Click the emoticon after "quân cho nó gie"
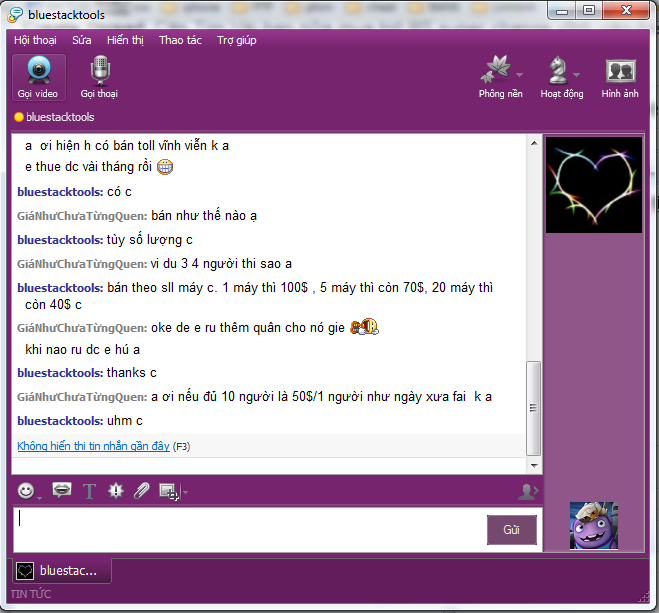The height and width of the screenshot is (613, 659). coord(364,327)
